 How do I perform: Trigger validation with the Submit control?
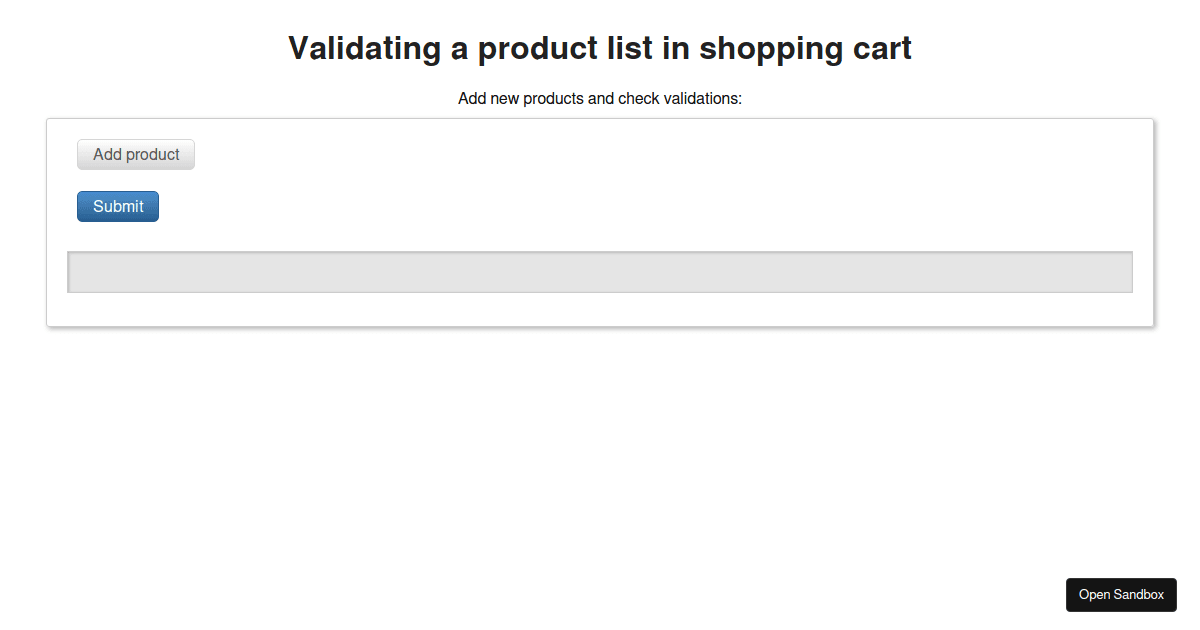(x=117, y=206)
